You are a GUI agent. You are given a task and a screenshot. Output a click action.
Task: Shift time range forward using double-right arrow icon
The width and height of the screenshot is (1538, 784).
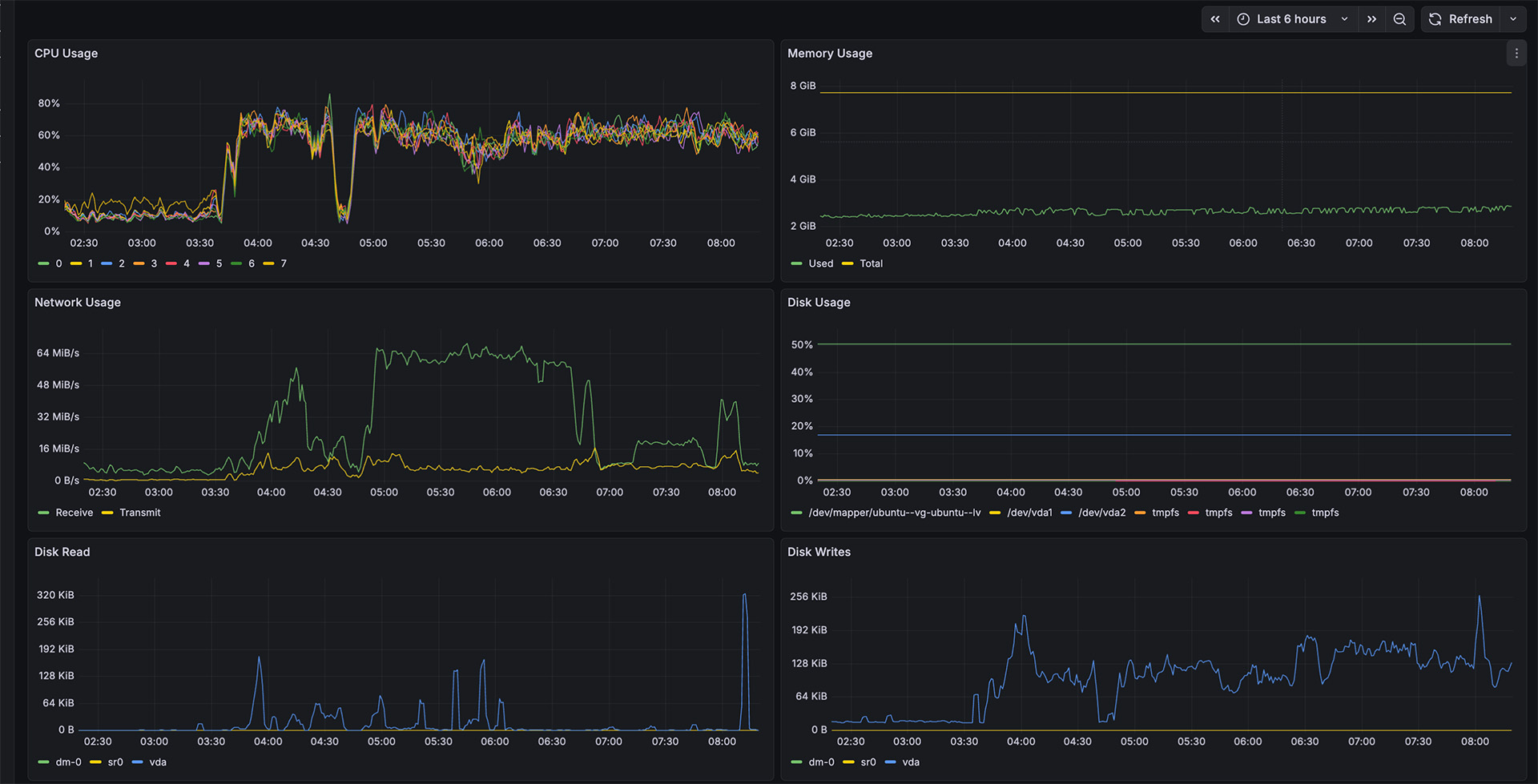(1371, 18)
